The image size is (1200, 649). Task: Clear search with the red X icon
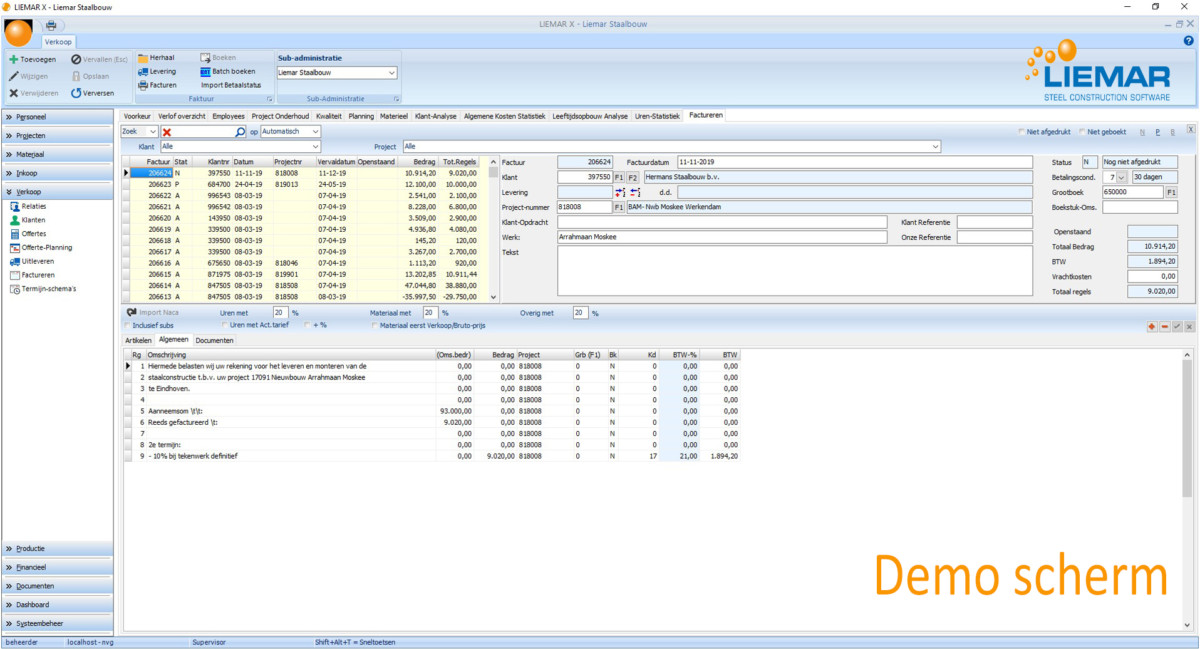[x=167, y=131]
